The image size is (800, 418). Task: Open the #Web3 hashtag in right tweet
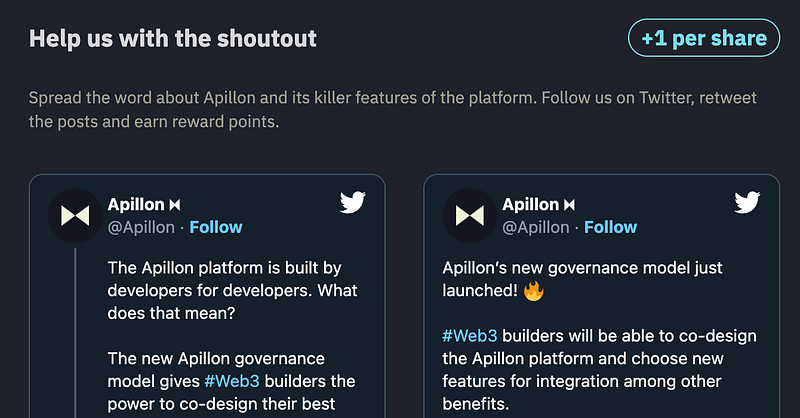[x=469, y=336]
